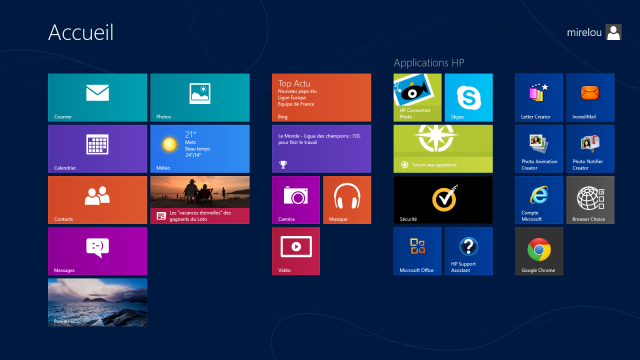
Task: Open the Letter Creator tile
Action: (539, 98)
